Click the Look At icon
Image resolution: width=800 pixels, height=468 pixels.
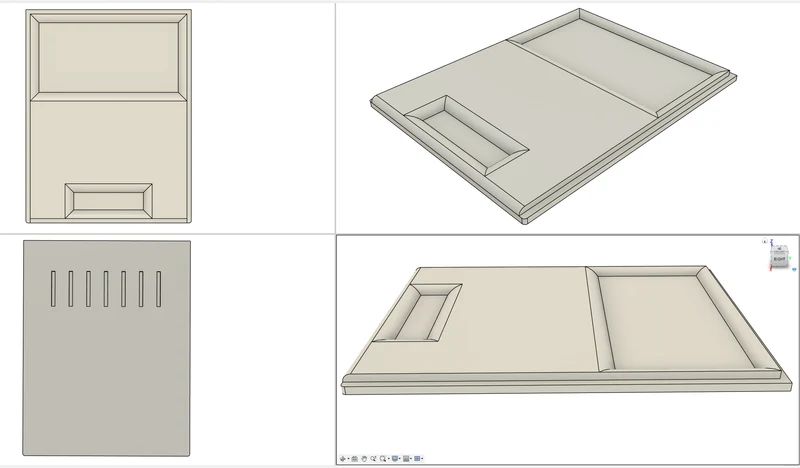[355, 459]
